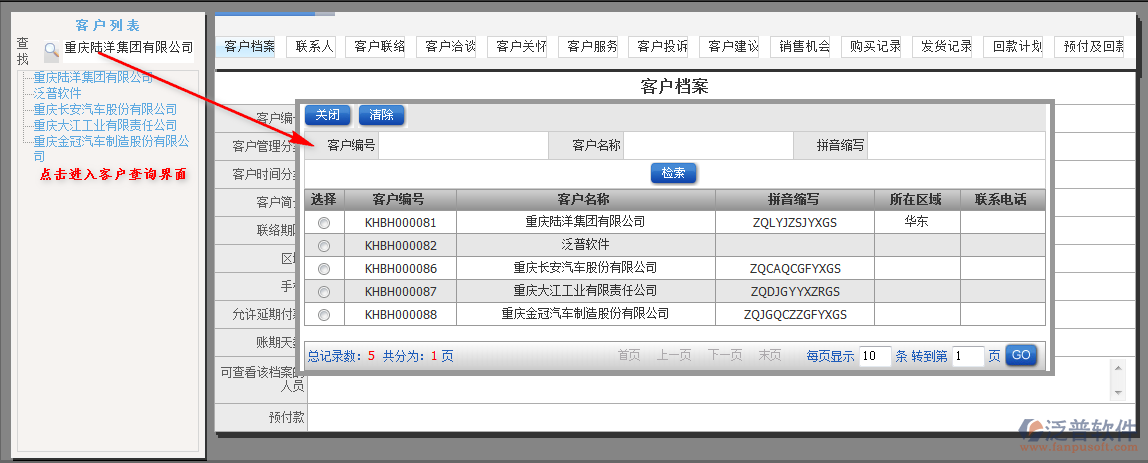This screenshot has height=463, width=1148.
Task: Click the 下一页 pagination link
Action: pyautogui.click(x=725, y=355)
